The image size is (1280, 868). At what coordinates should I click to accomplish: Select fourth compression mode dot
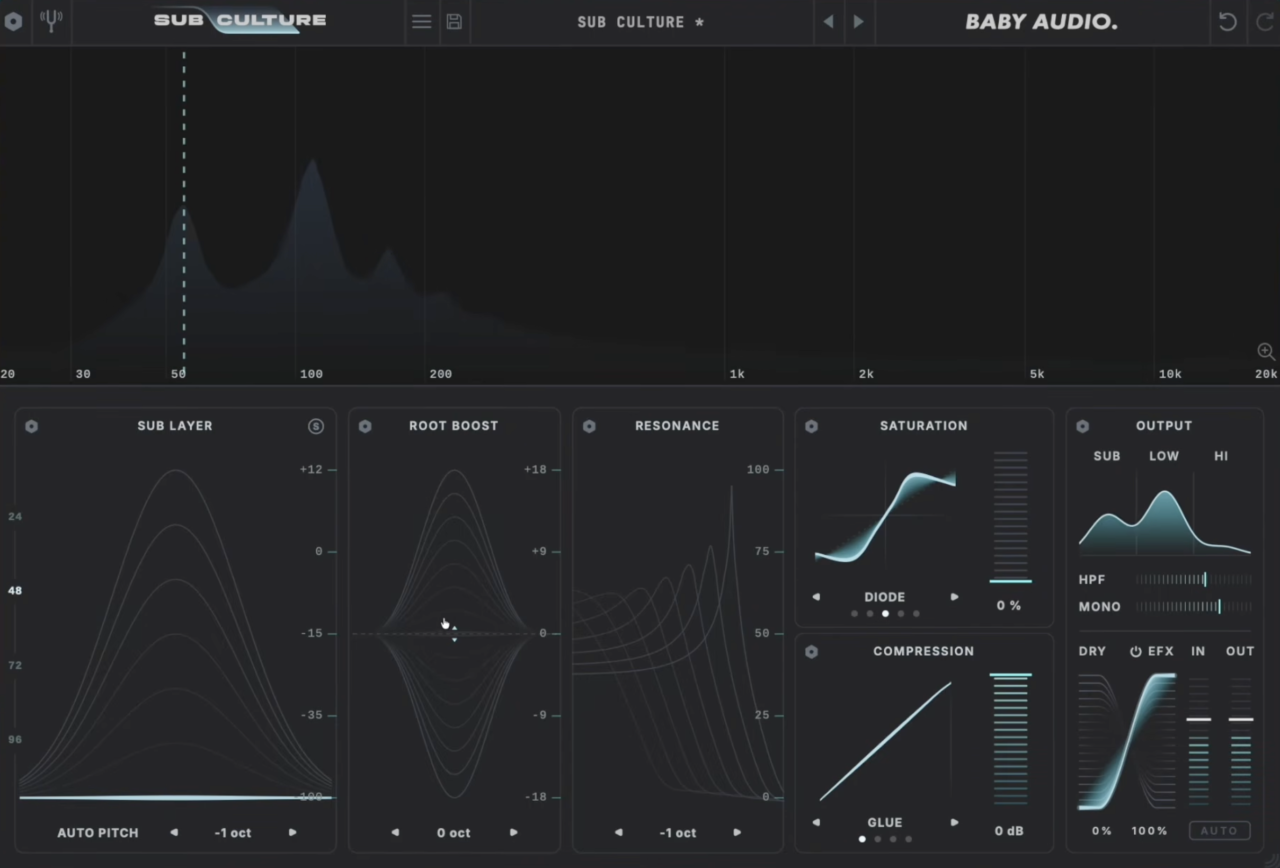pos(909,839)
